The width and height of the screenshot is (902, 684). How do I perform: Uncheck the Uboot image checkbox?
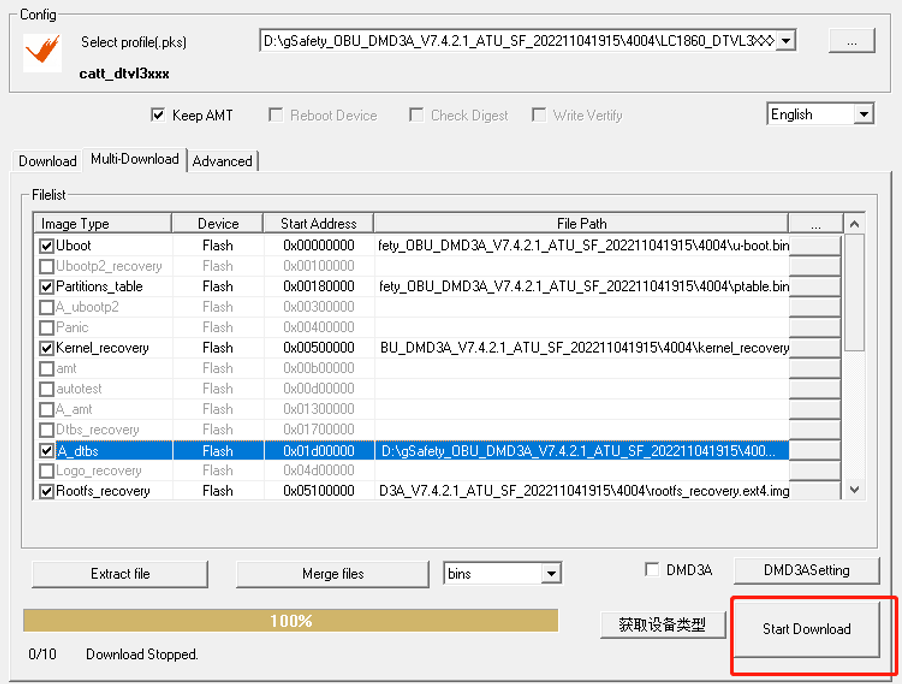pyautogui.click(x=46, y=246)
